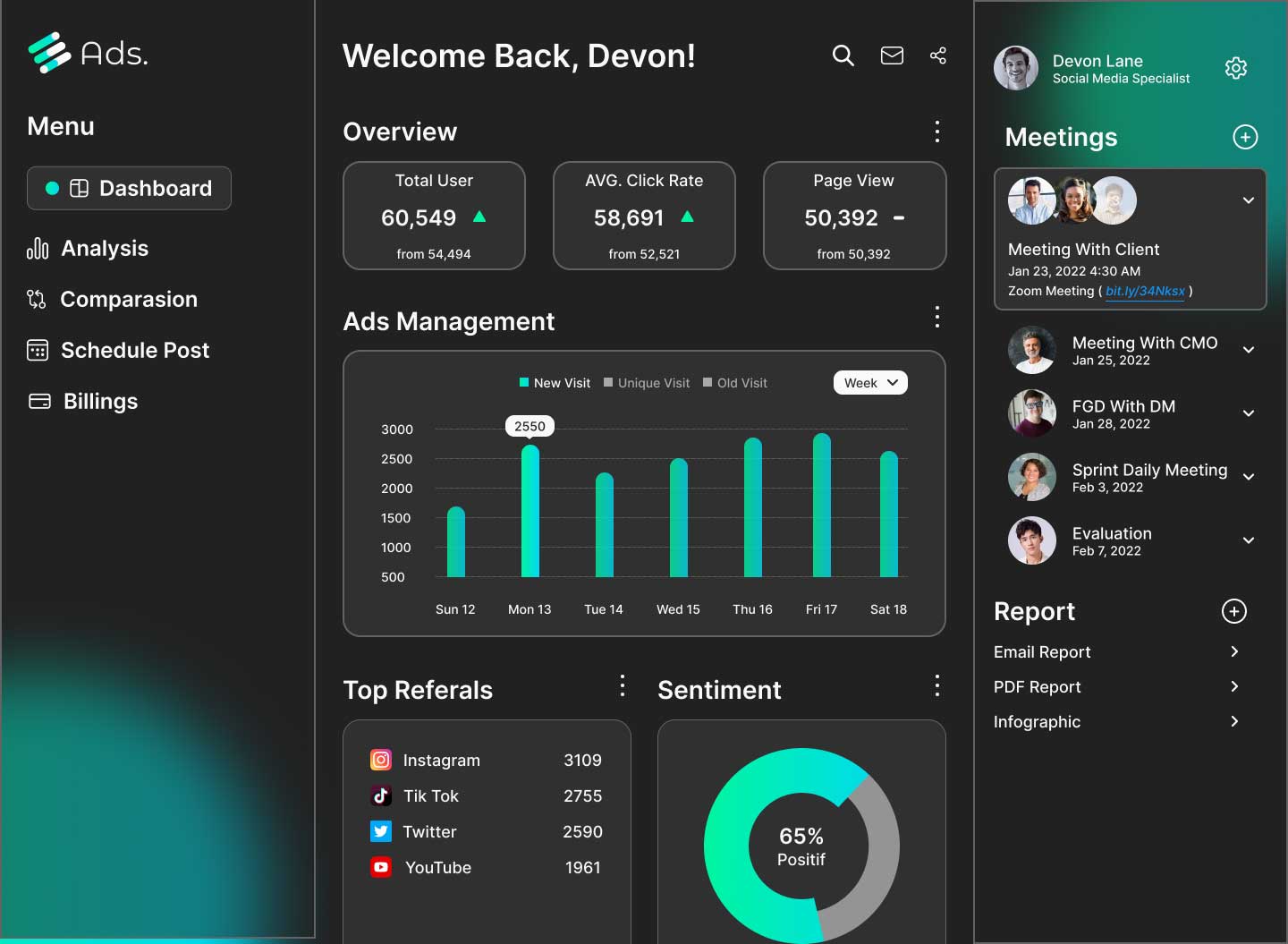This screenshot has height=944, width=1288.
Task: Click Instagram count 3109
Action: [x=582, y=760]
